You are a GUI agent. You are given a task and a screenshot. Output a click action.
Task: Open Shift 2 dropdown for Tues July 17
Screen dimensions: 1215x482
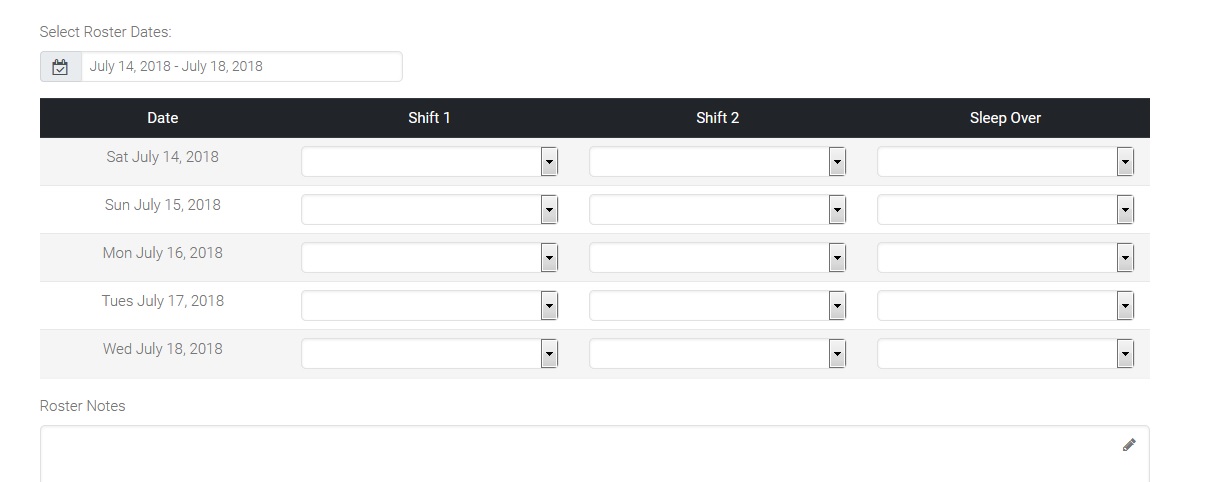click(717, 306)
